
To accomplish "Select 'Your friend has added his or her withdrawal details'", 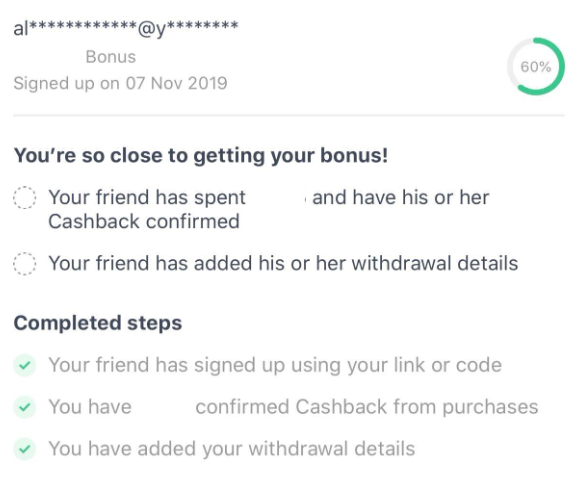I will click(x=283, y=263).
